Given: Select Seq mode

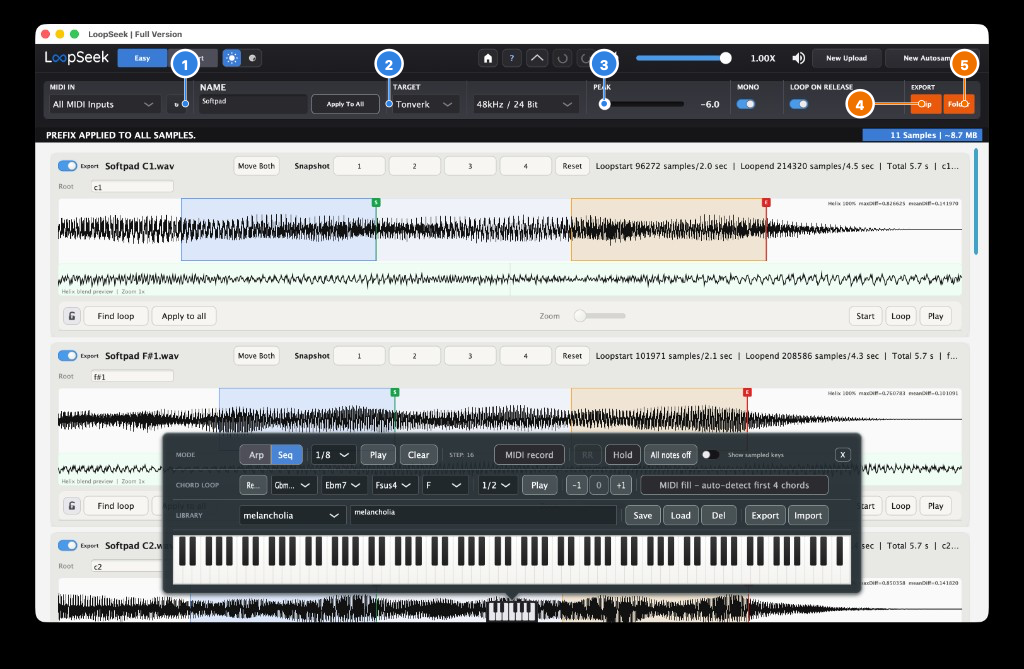Looking at the screenshot, I should (x=285, y=455).
